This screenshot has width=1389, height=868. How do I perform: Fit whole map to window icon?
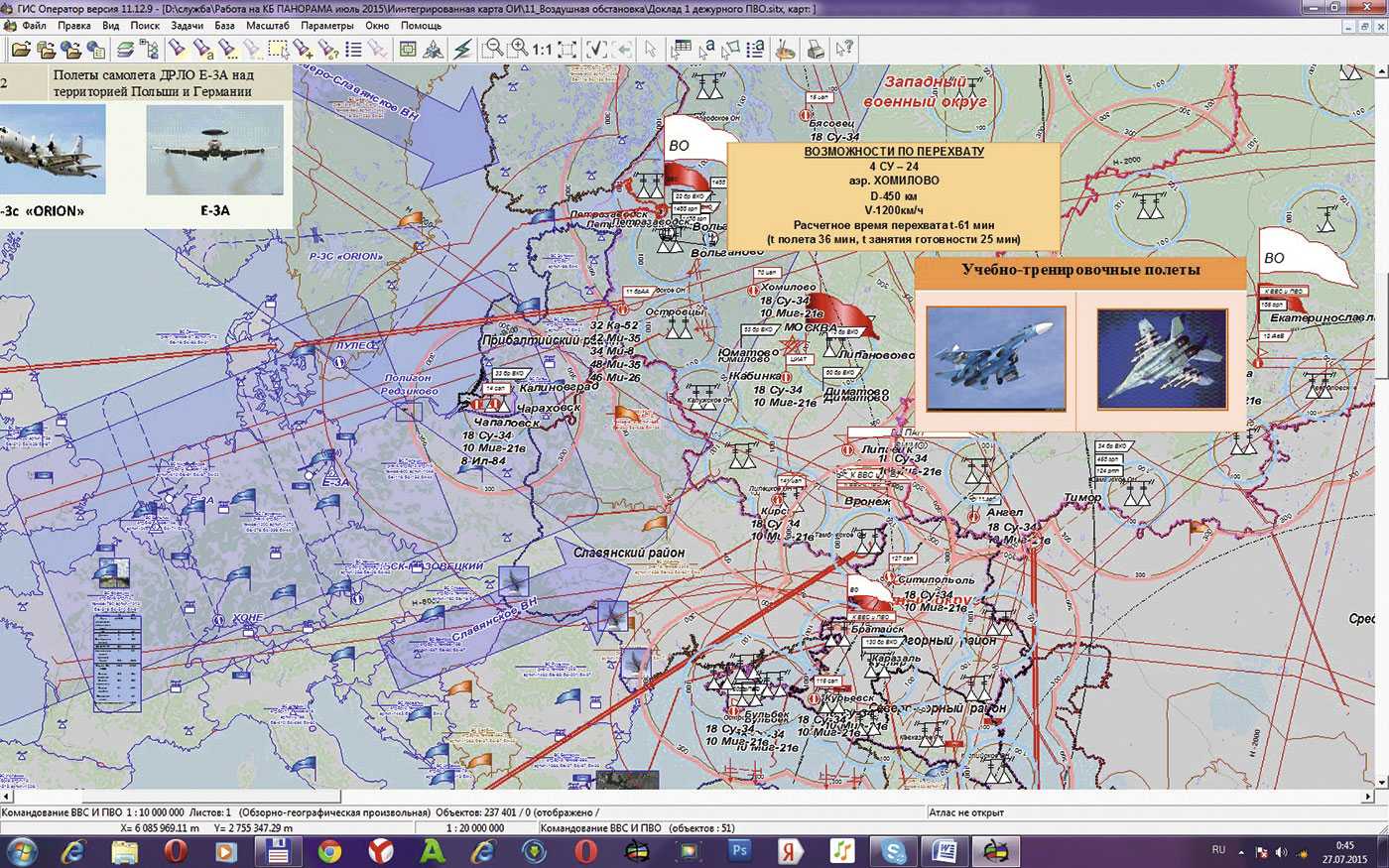[x=568, y=49]
